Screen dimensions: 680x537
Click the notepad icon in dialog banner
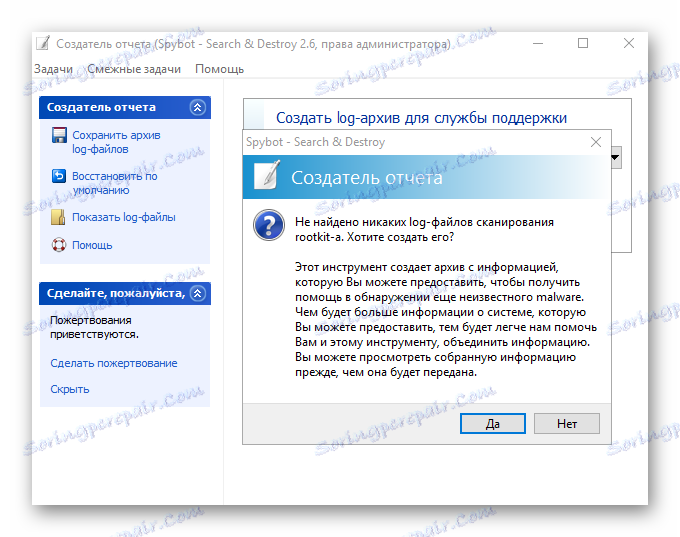(267, 176)
